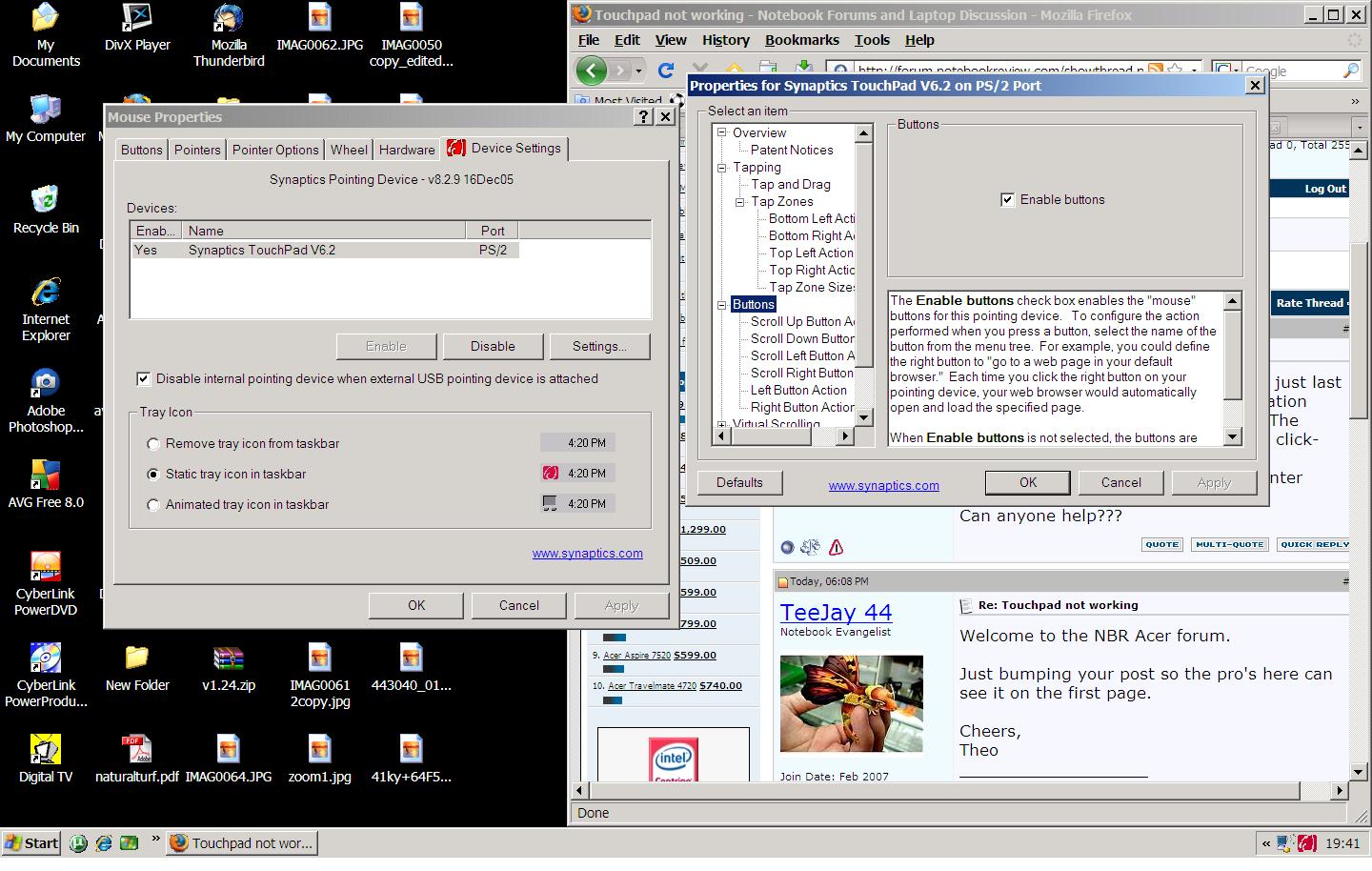Switch to the Pointers tab
Screen dimensions: 1372x871
[197, 150]
